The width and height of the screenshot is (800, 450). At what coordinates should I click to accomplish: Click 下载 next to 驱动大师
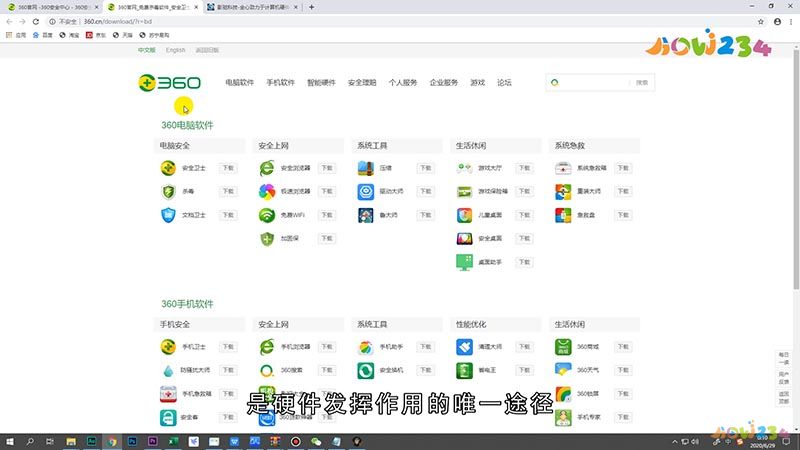pos(426,191)
